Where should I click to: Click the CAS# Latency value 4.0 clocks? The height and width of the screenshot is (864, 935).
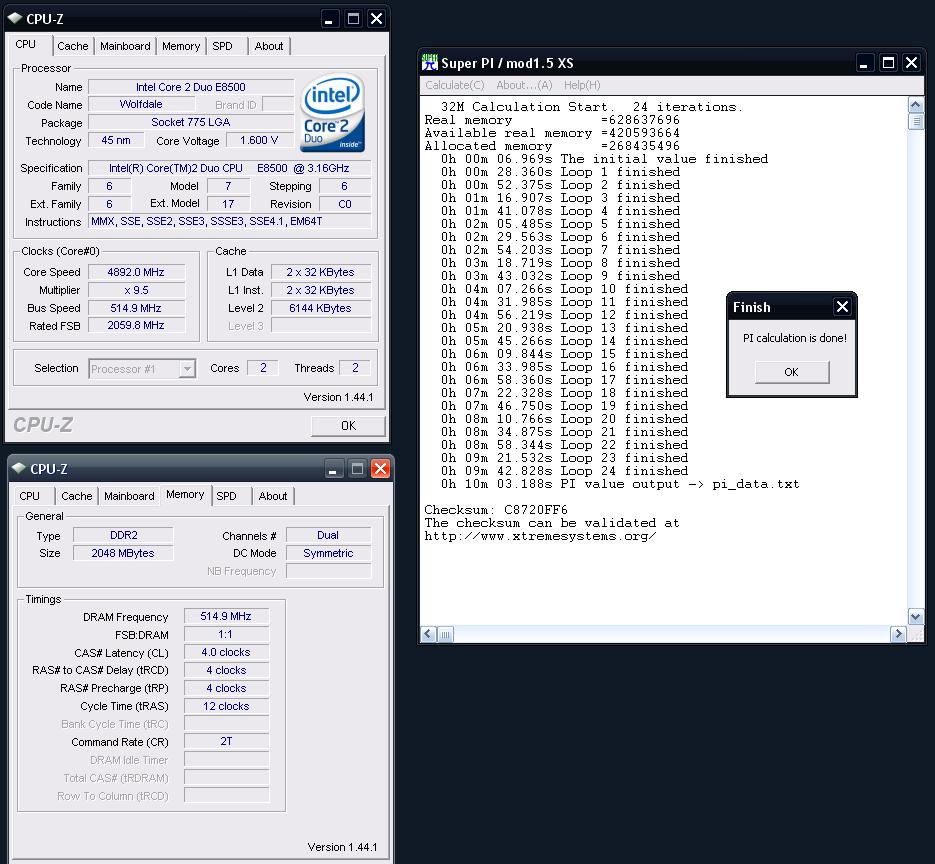point(226,652)
